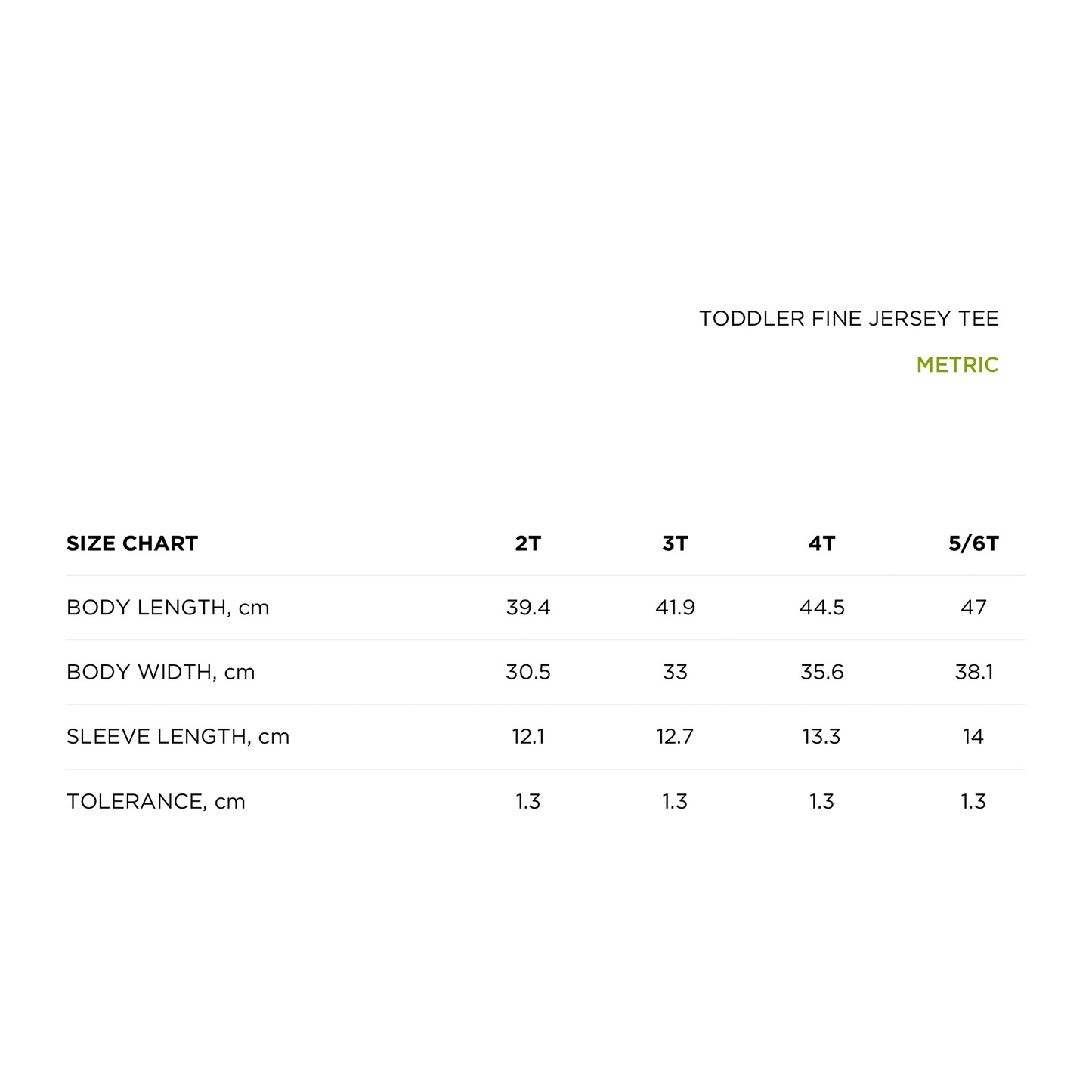Click body length value 39.4
The image size is (1092, 1092).
tap(528, 608)
